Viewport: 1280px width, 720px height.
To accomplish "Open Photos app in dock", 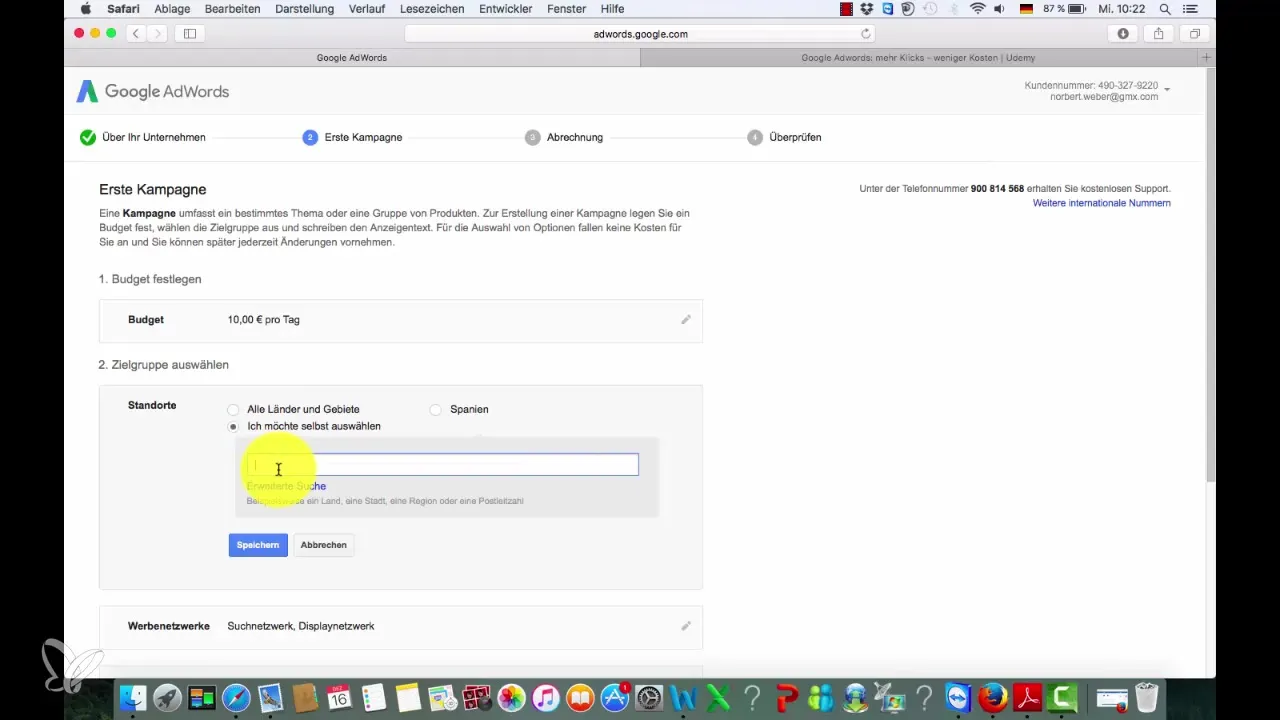I will pos(512,697).
